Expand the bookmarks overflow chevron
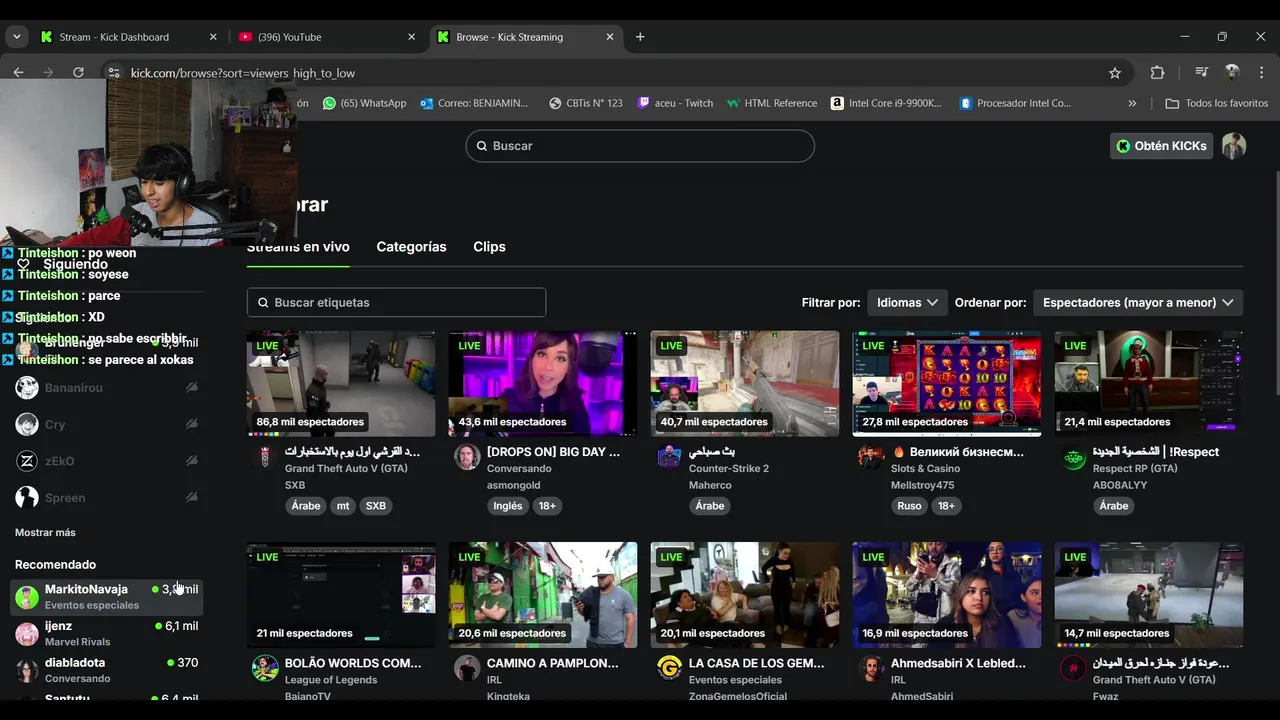The width and height of the screenshot is (1280, 720). 1132,103
